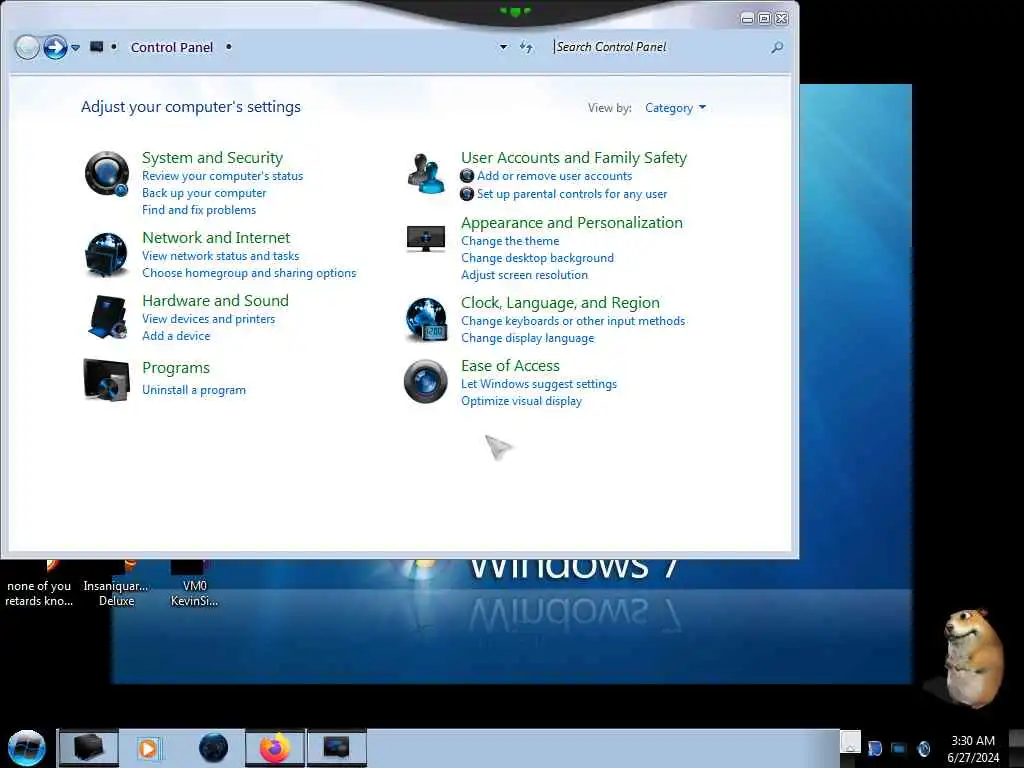Switch to the Control Panel taskbar button
Viewport: 1024px width, 768px height.
click(336, 748)
